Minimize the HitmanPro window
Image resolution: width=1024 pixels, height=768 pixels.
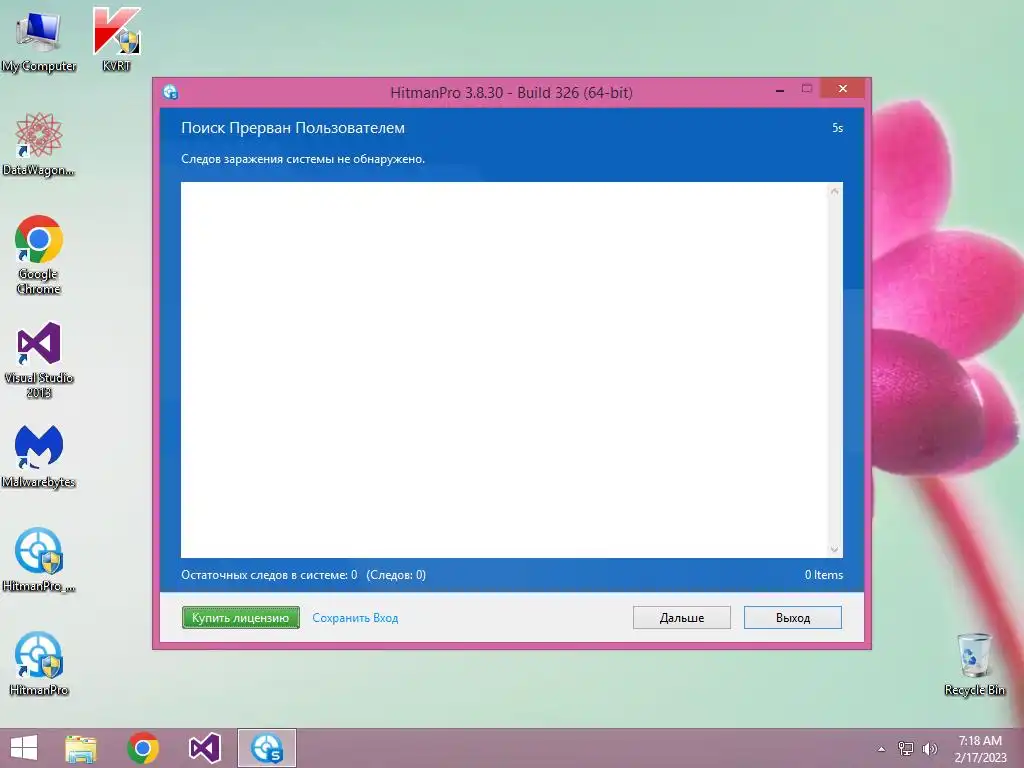click(x=780, y=90)
